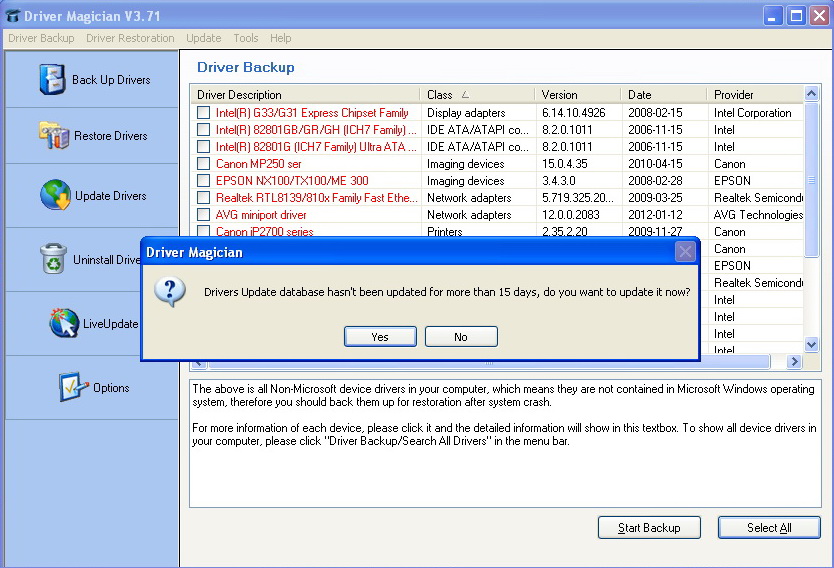This screenshot has width=834, height=568.
Task: Click the information textbox below the list
Action: point(505,443)
